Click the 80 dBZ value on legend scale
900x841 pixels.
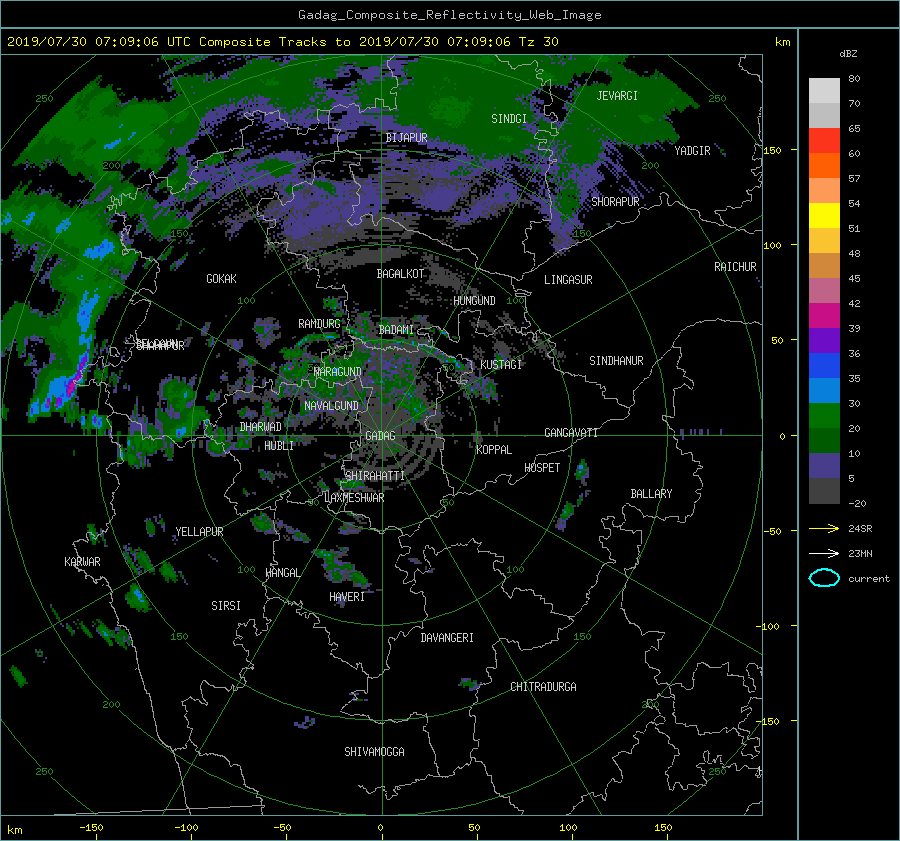click(x=854, y=79)
